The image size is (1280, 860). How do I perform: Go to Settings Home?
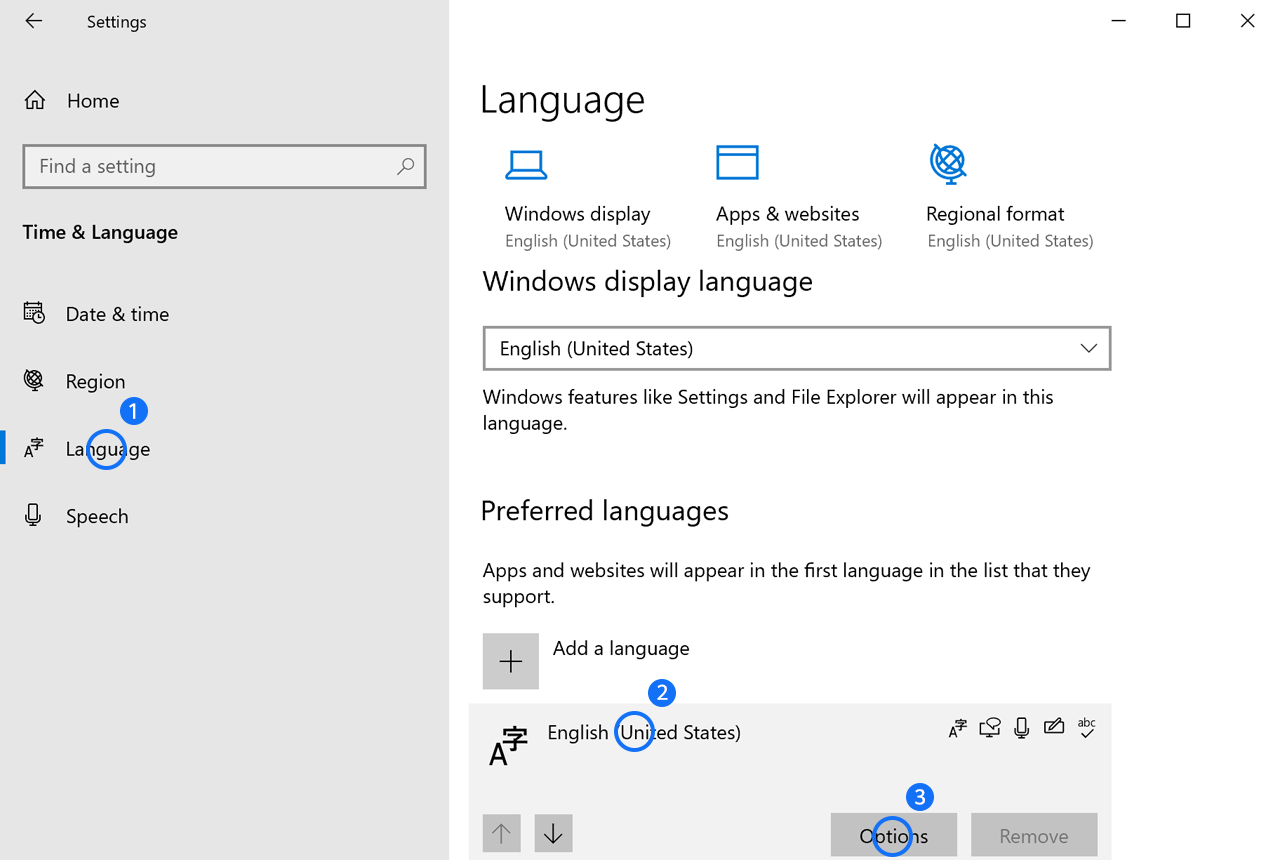[x=92, y=101]
